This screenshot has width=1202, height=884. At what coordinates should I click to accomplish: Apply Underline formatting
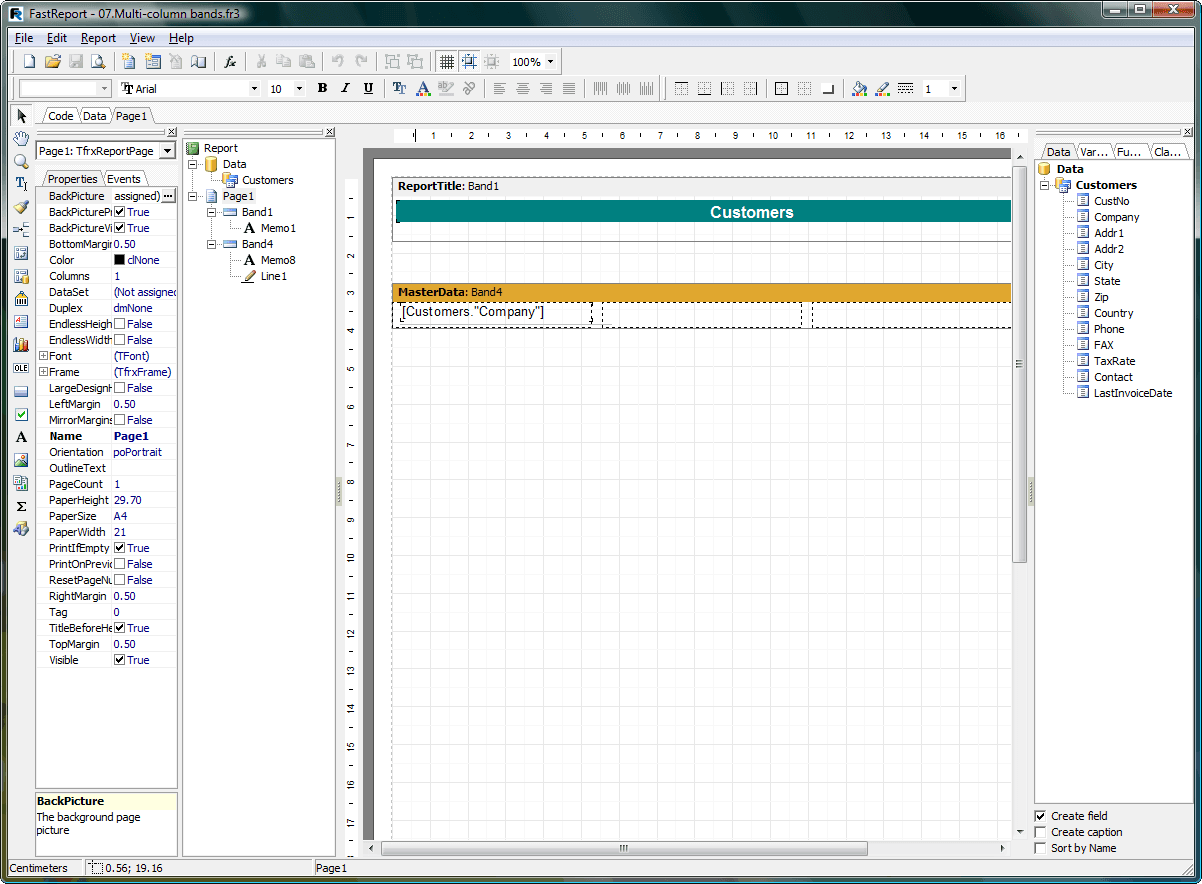[x=368, y=89]
